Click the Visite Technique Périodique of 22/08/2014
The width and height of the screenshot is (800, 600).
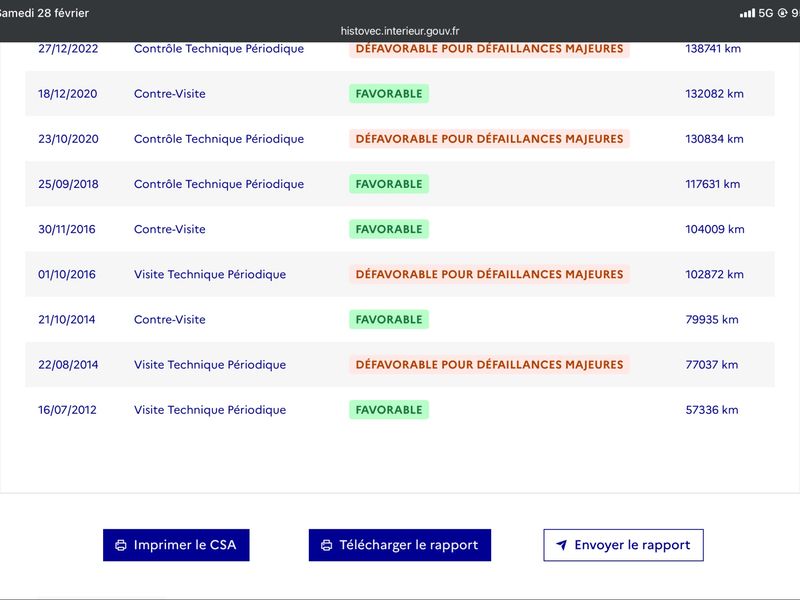pyautogui.click(x=209, y=365)
